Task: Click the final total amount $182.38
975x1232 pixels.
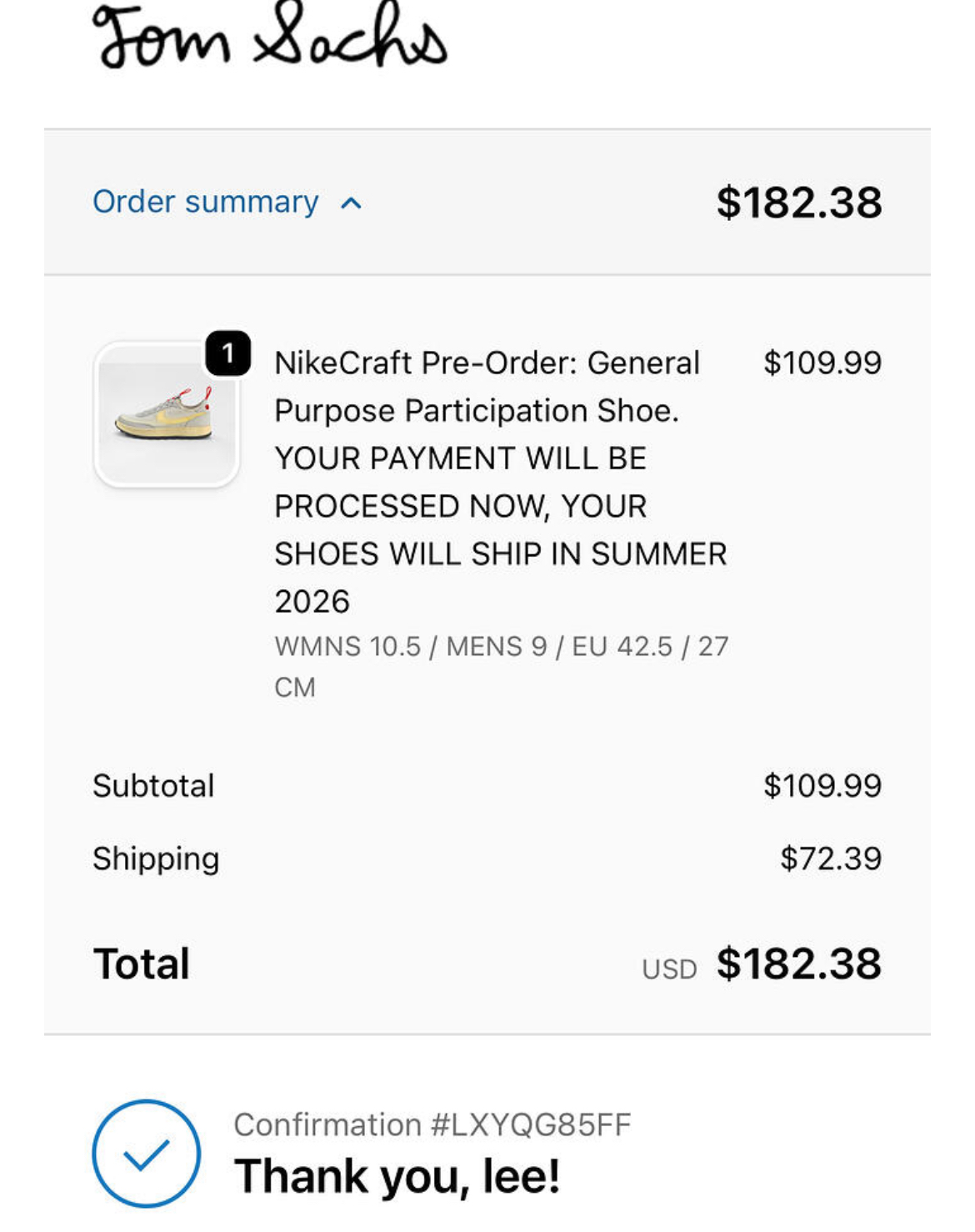Action: (x=798, y=964)
